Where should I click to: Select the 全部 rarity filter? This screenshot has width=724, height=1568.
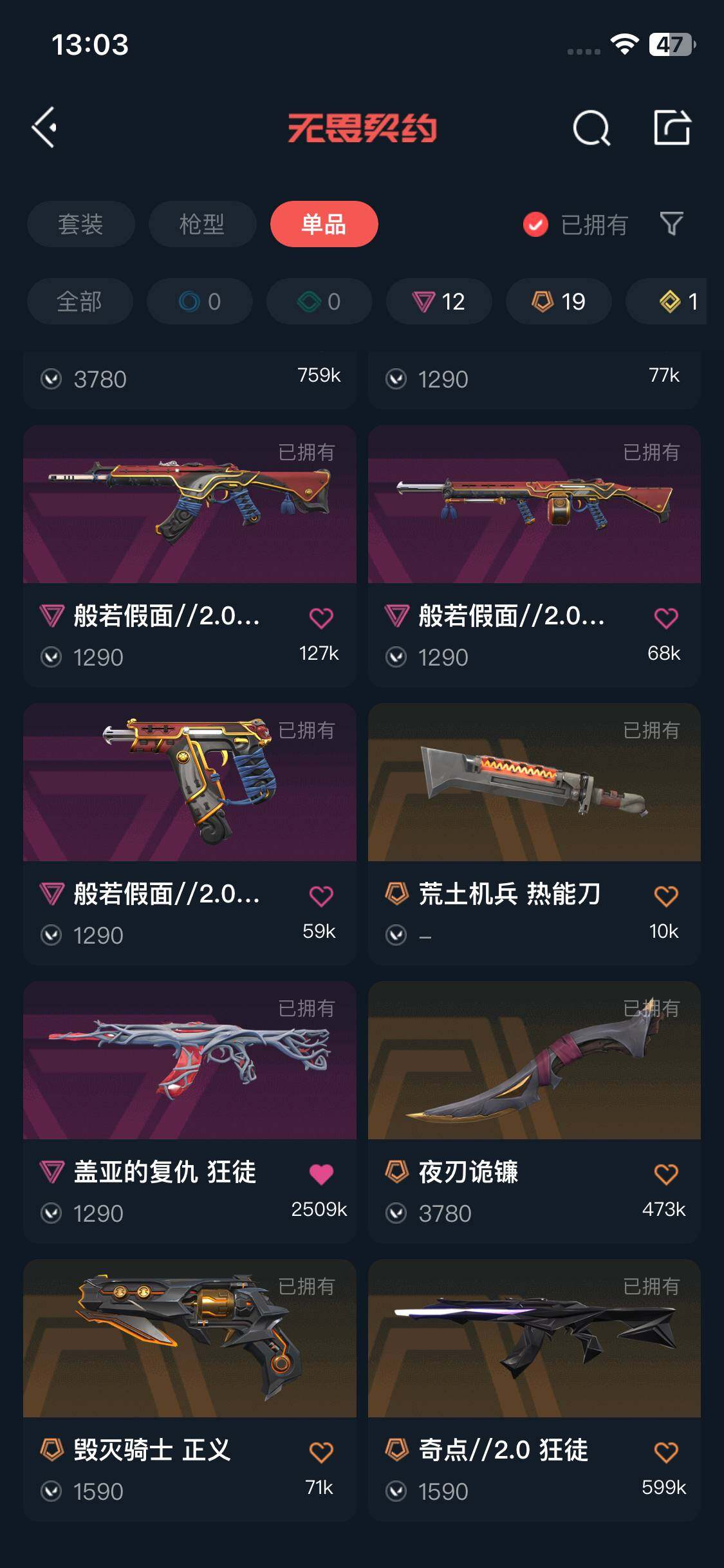coord(80,301)
